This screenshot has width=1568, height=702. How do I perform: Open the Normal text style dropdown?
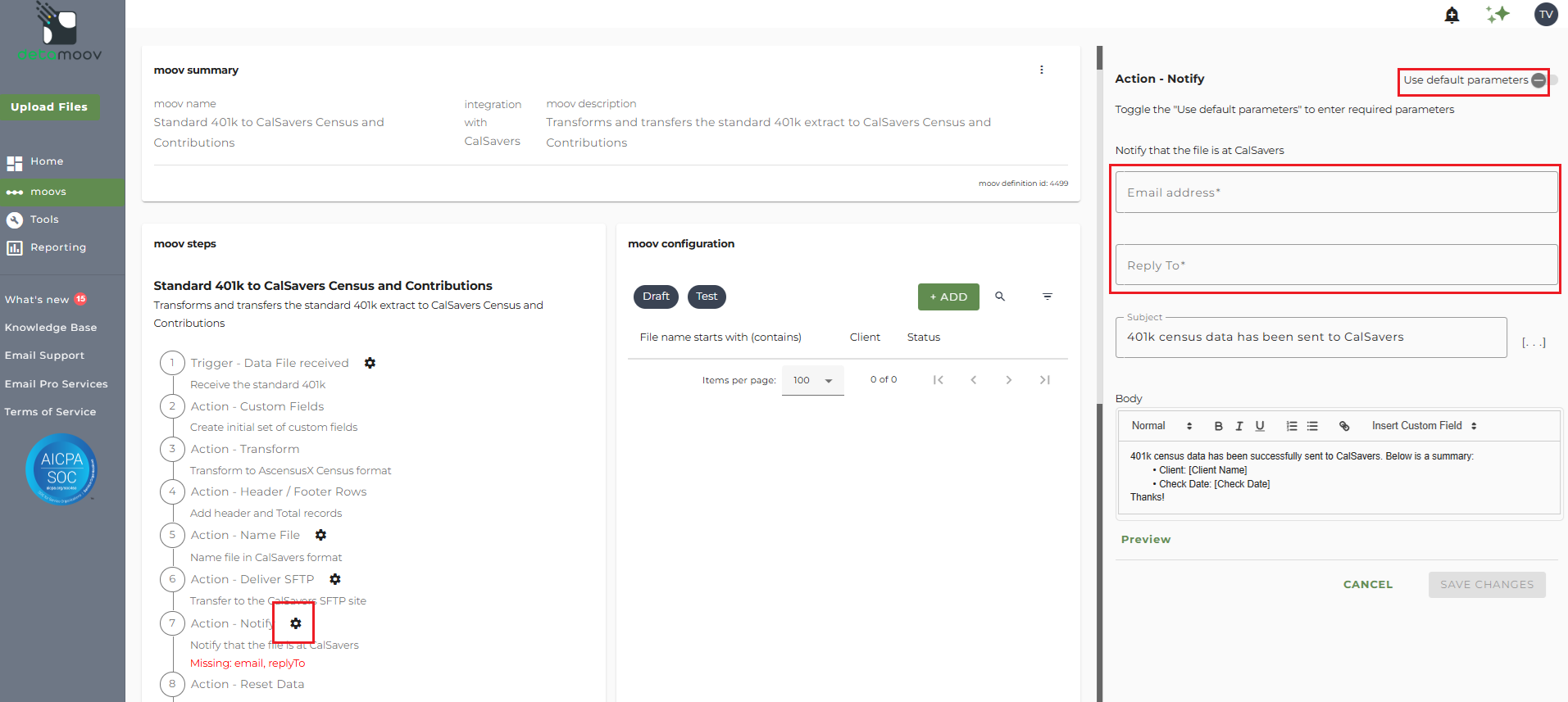tap(1161, 426)
